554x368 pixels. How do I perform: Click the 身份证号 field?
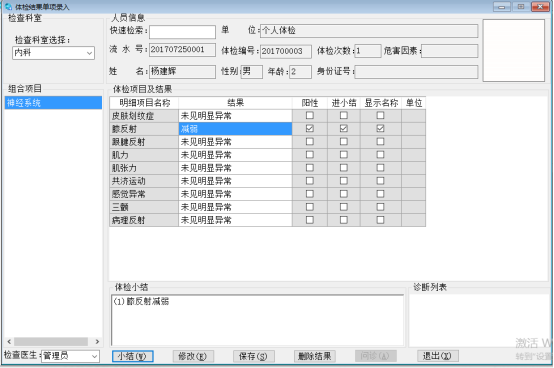coord(416,72)
